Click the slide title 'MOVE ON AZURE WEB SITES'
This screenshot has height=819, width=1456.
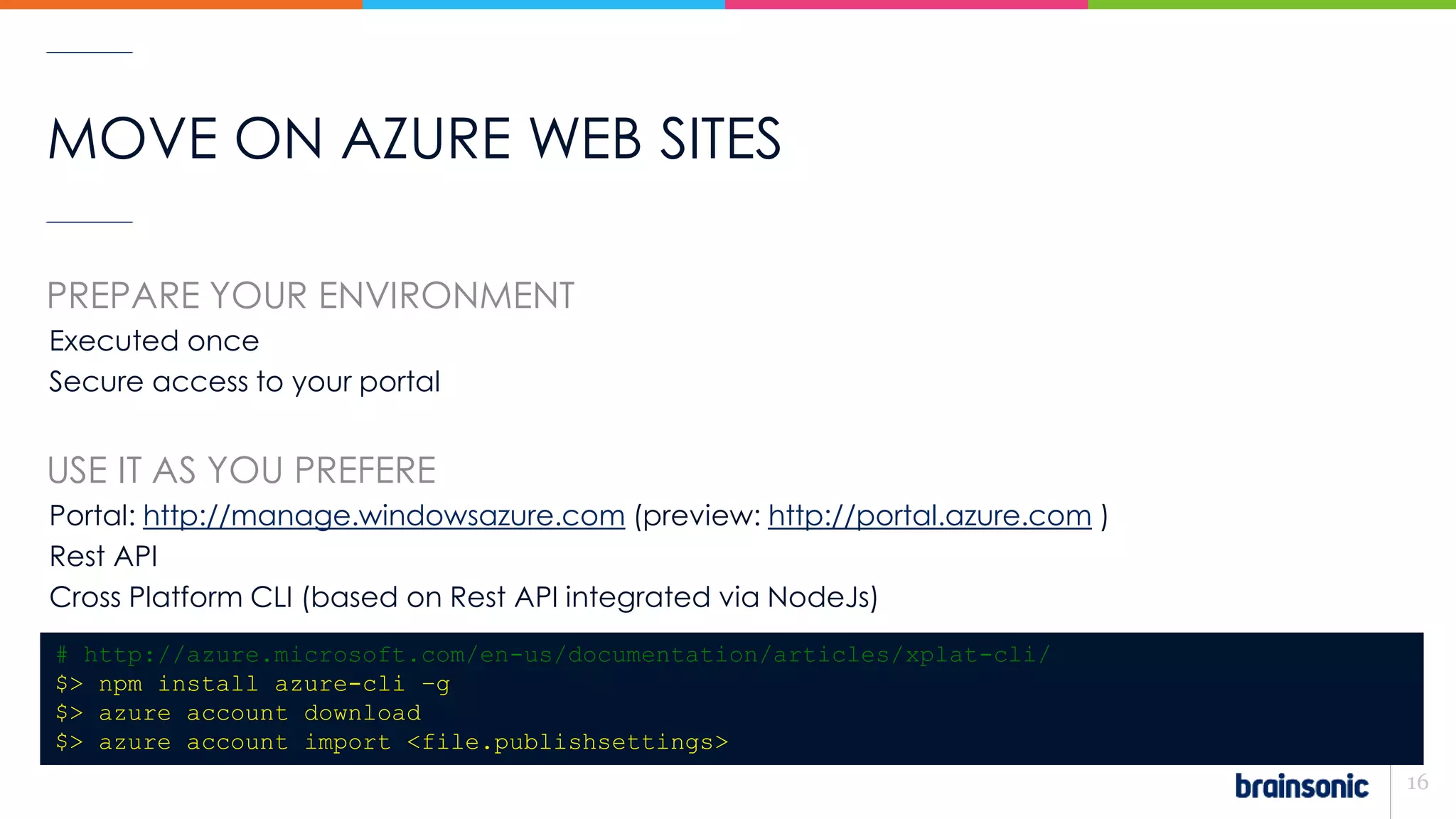pyautogui.click(x=414, y=139)
